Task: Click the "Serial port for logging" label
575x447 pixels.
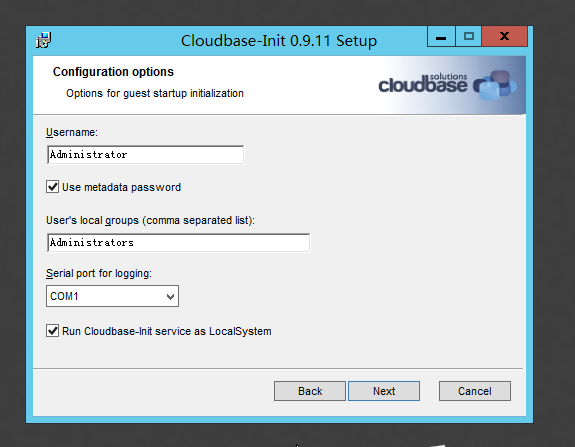Action: tap(99, 274)
